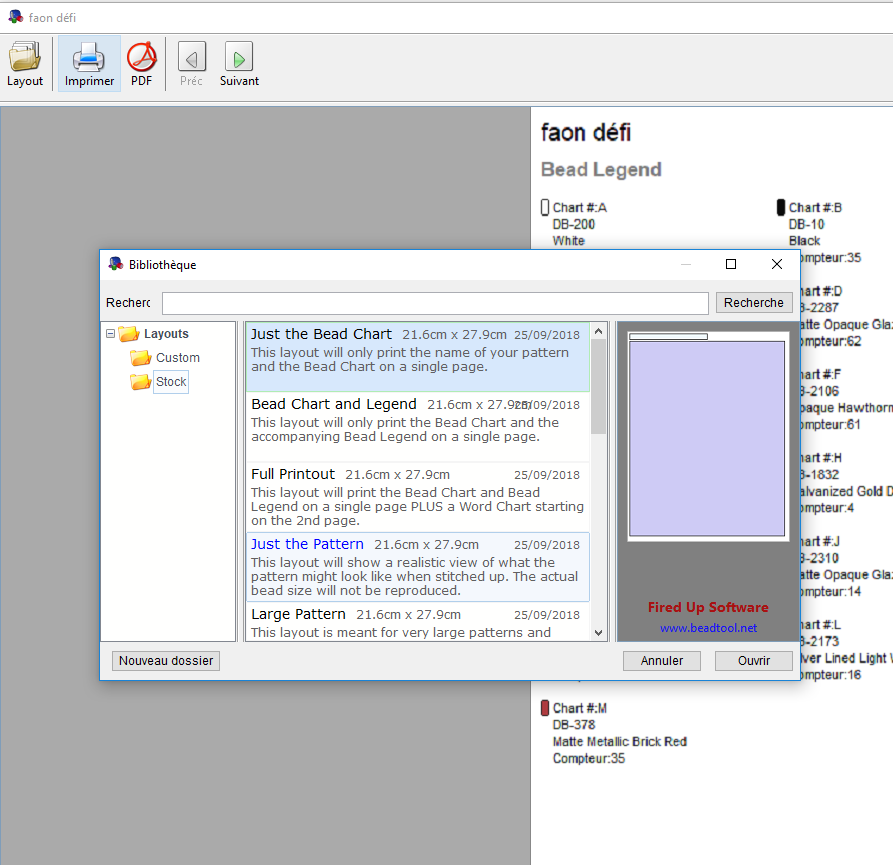Open the Custom layouts folder icon
The image size is (893, 865).
[x=140, y=357]
